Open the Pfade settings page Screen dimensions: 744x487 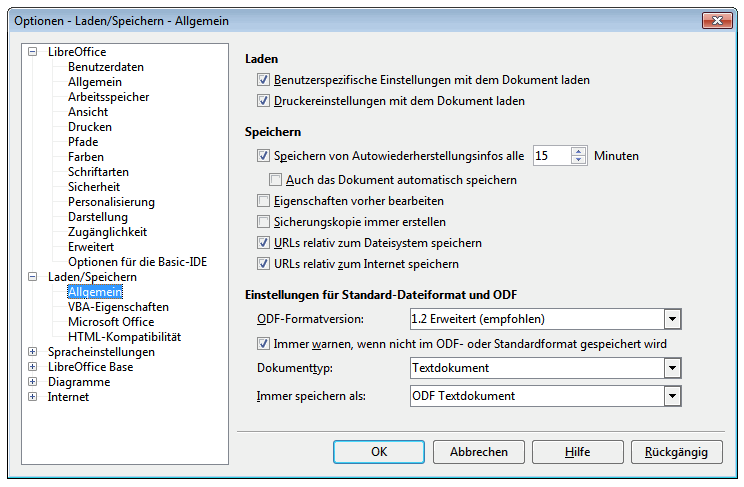(83, 142)
